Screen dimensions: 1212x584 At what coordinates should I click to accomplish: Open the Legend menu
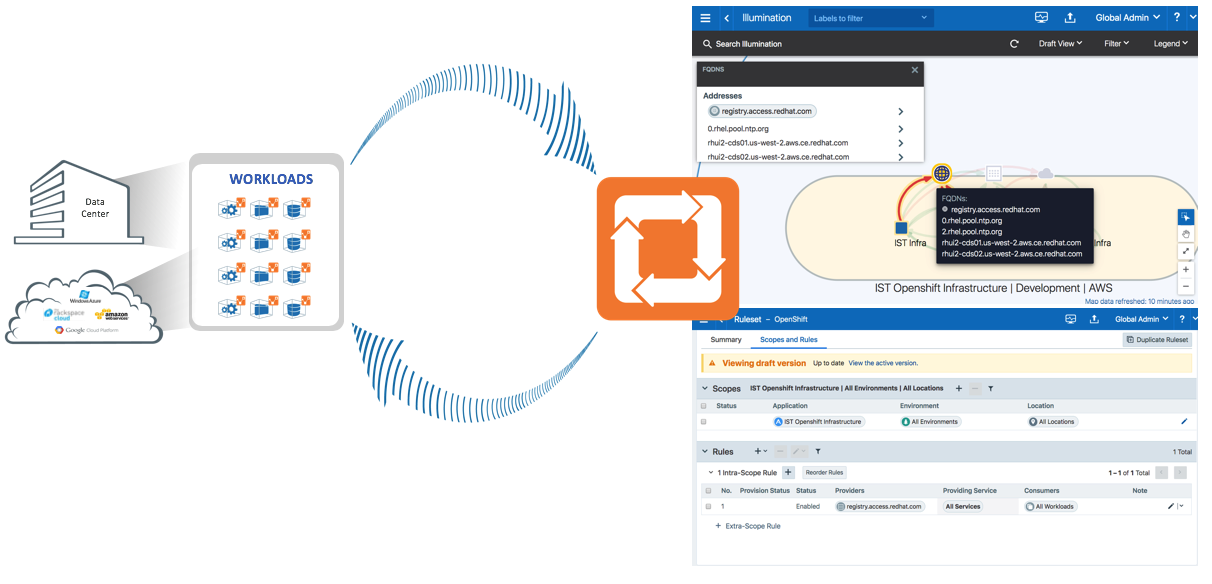click(x=1170, y=44)
